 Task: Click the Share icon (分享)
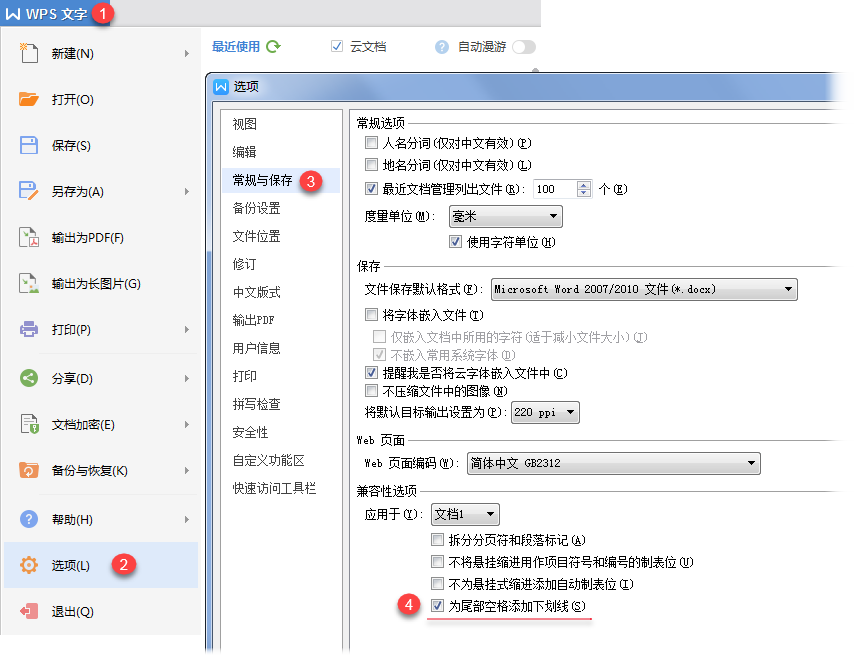pos(29,378)
